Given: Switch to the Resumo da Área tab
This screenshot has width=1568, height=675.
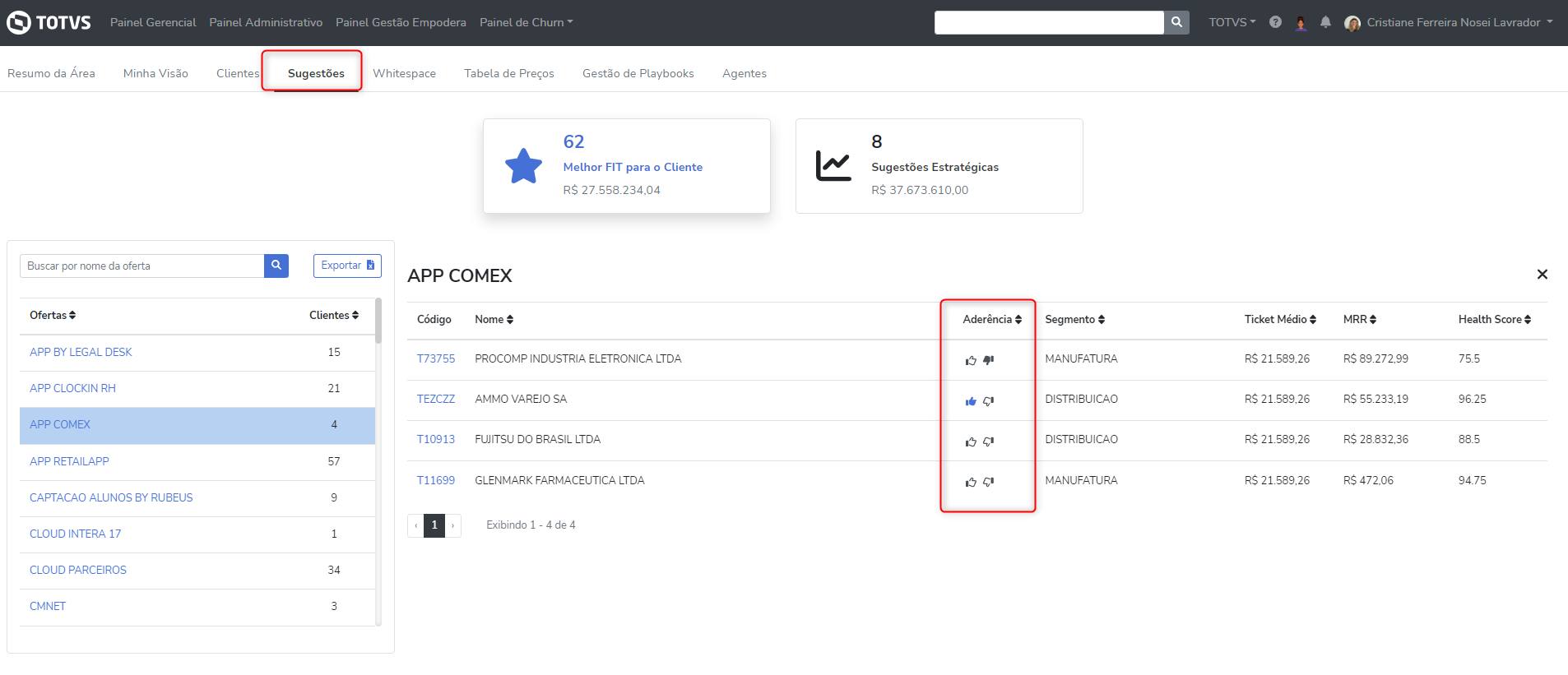Looking at the screenshot, I should click(51, 73).
